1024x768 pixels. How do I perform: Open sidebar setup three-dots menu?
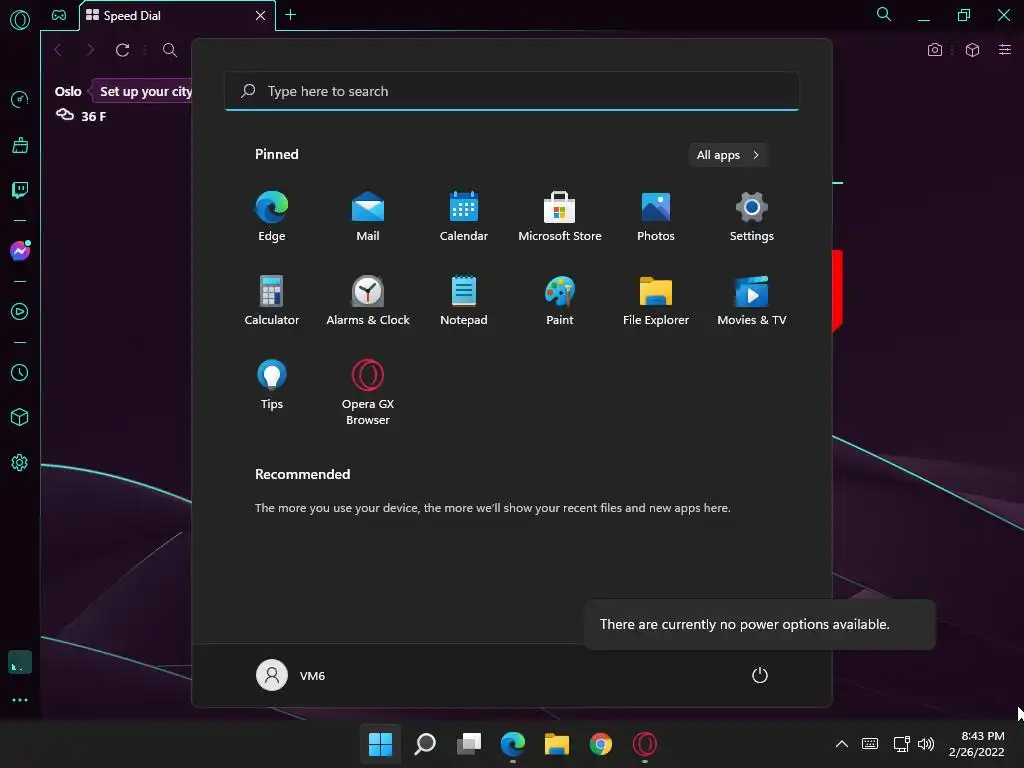click(x=20, y=700)
